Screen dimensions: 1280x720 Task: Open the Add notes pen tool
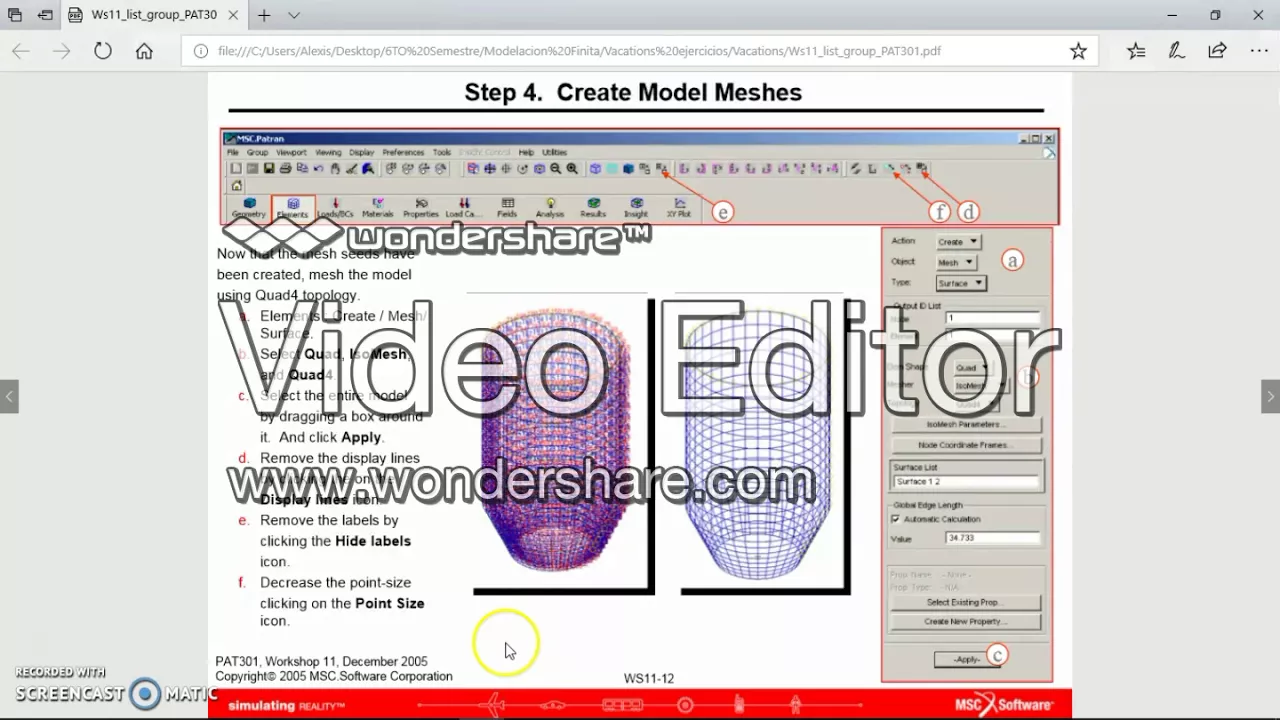click(1177, 51)
